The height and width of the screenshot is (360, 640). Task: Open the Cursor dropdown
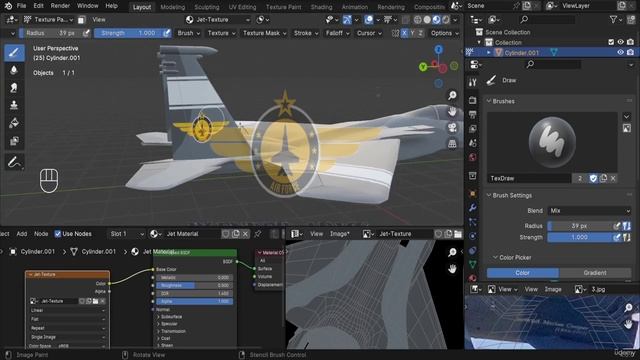pos(369,33)
